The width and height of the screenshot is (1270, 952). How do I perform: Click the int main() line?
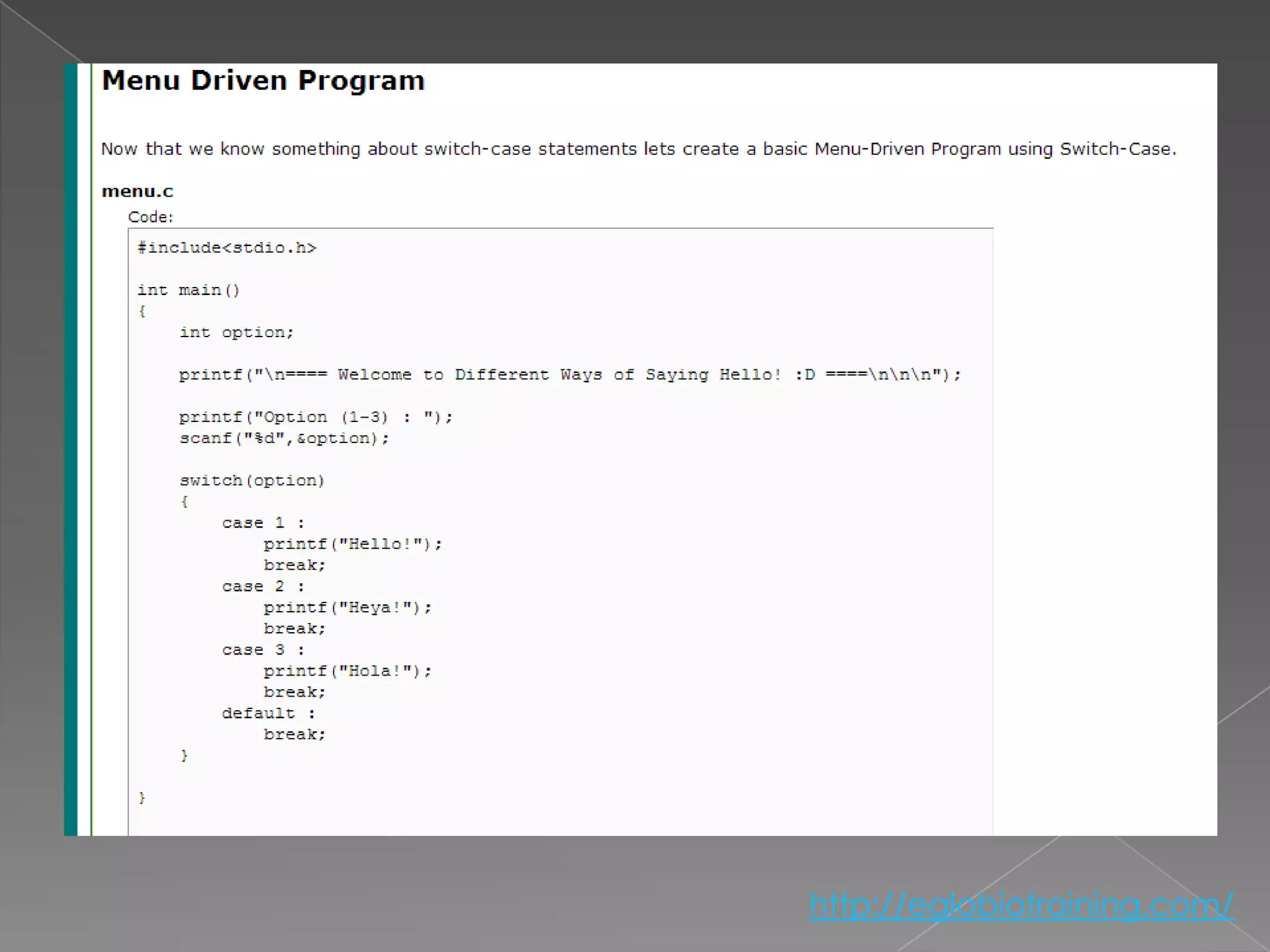coord(188,290)
